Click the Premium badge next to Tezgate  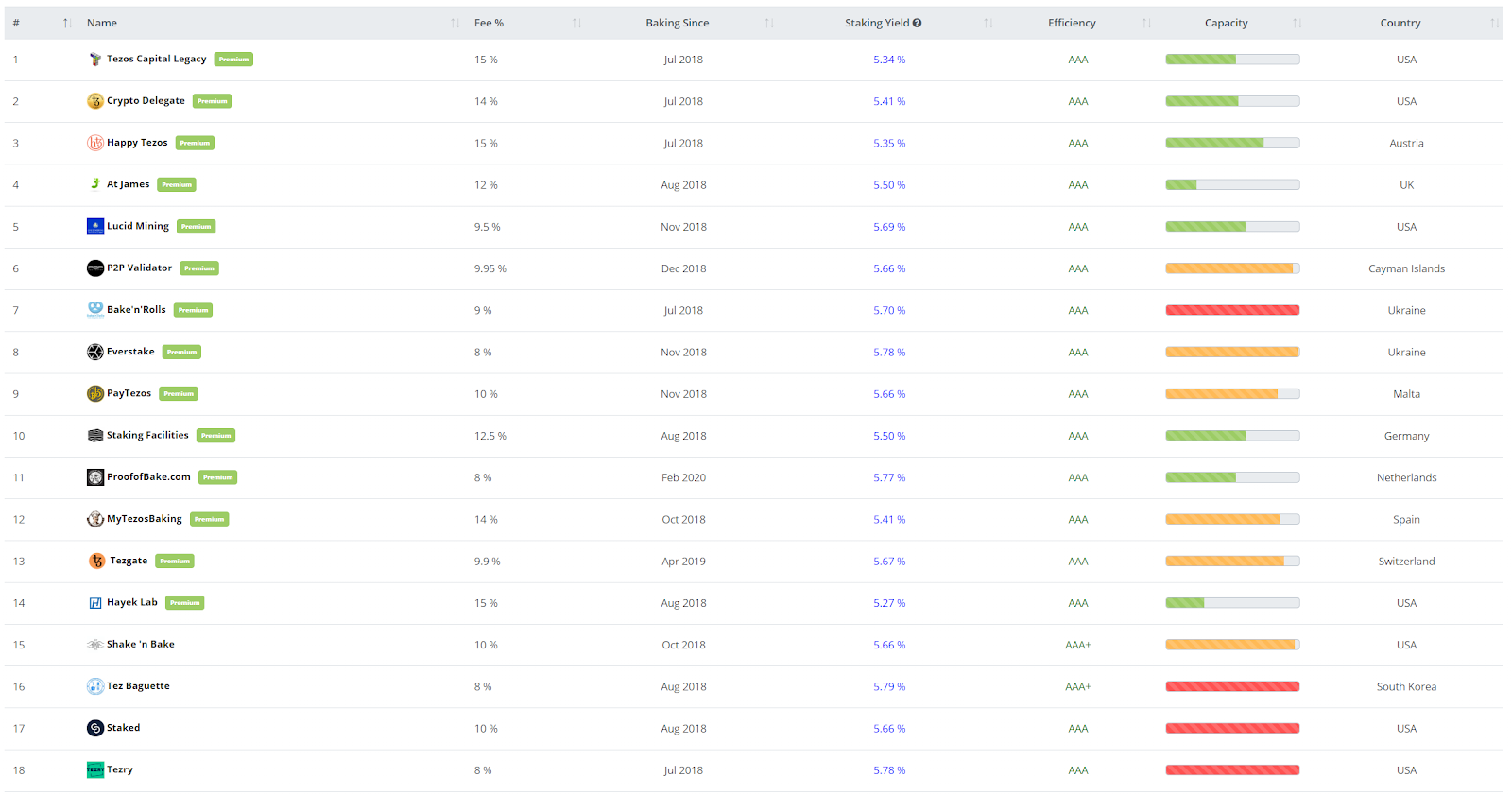click(x=175, y=562)
